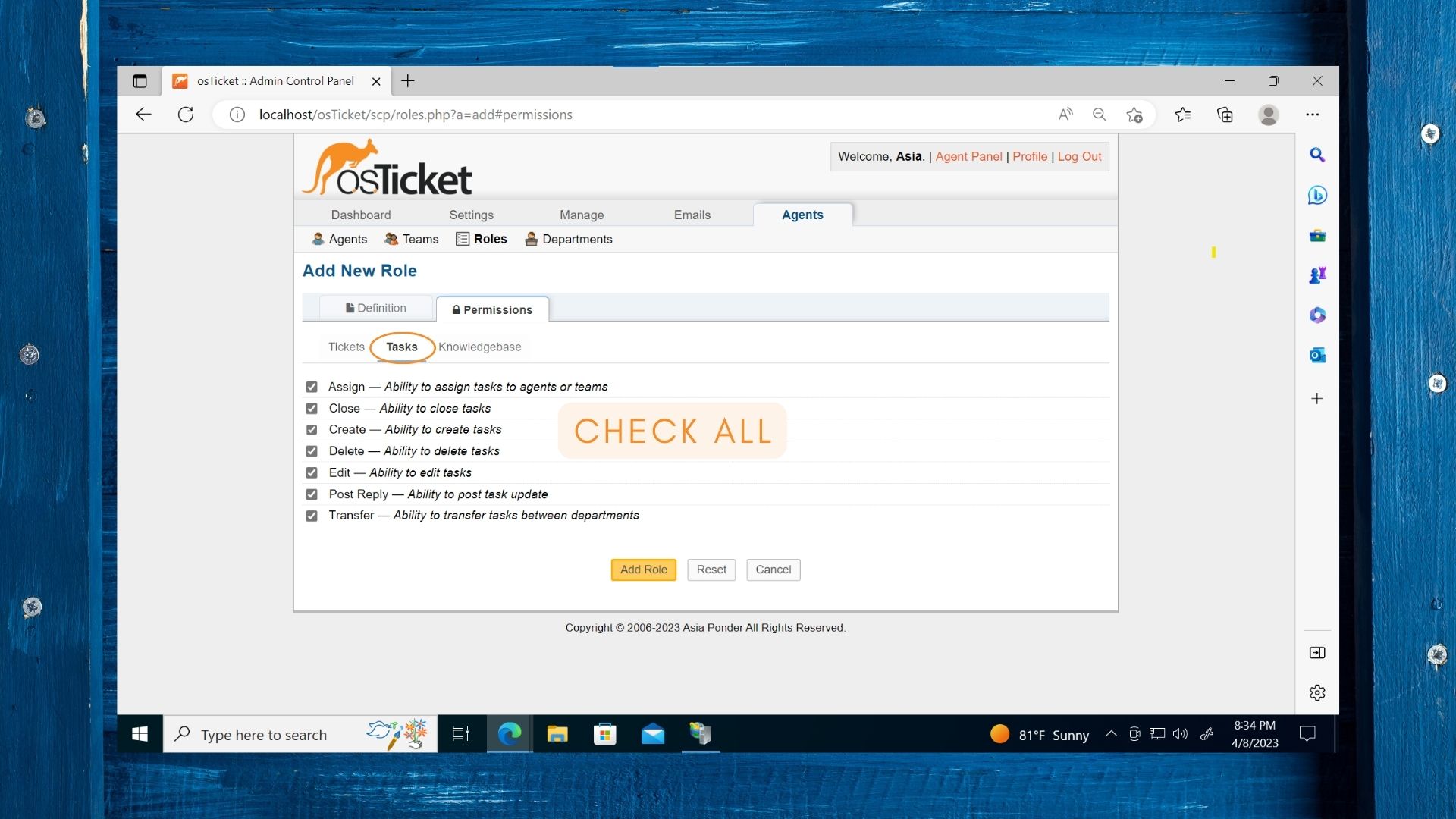Uncheck the Assign tasks permission checkbox
The image size is (1456, 819).
(x=312, y=387)
